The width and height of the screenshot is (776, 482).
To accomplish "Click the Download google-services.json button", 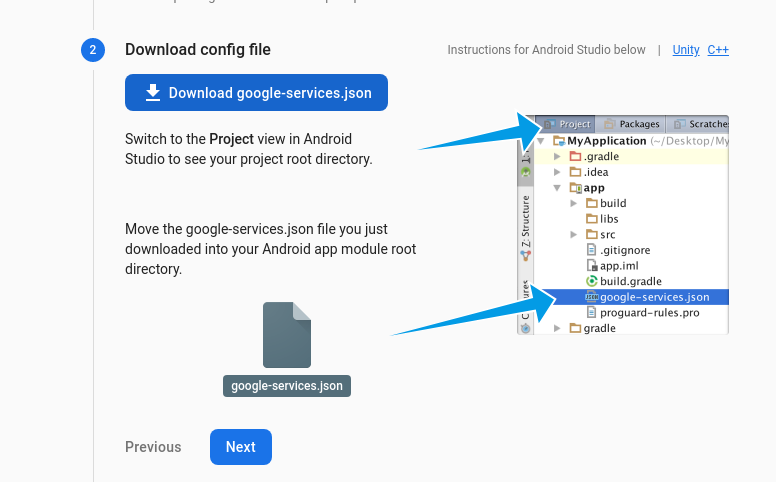I will click(256, 93).
